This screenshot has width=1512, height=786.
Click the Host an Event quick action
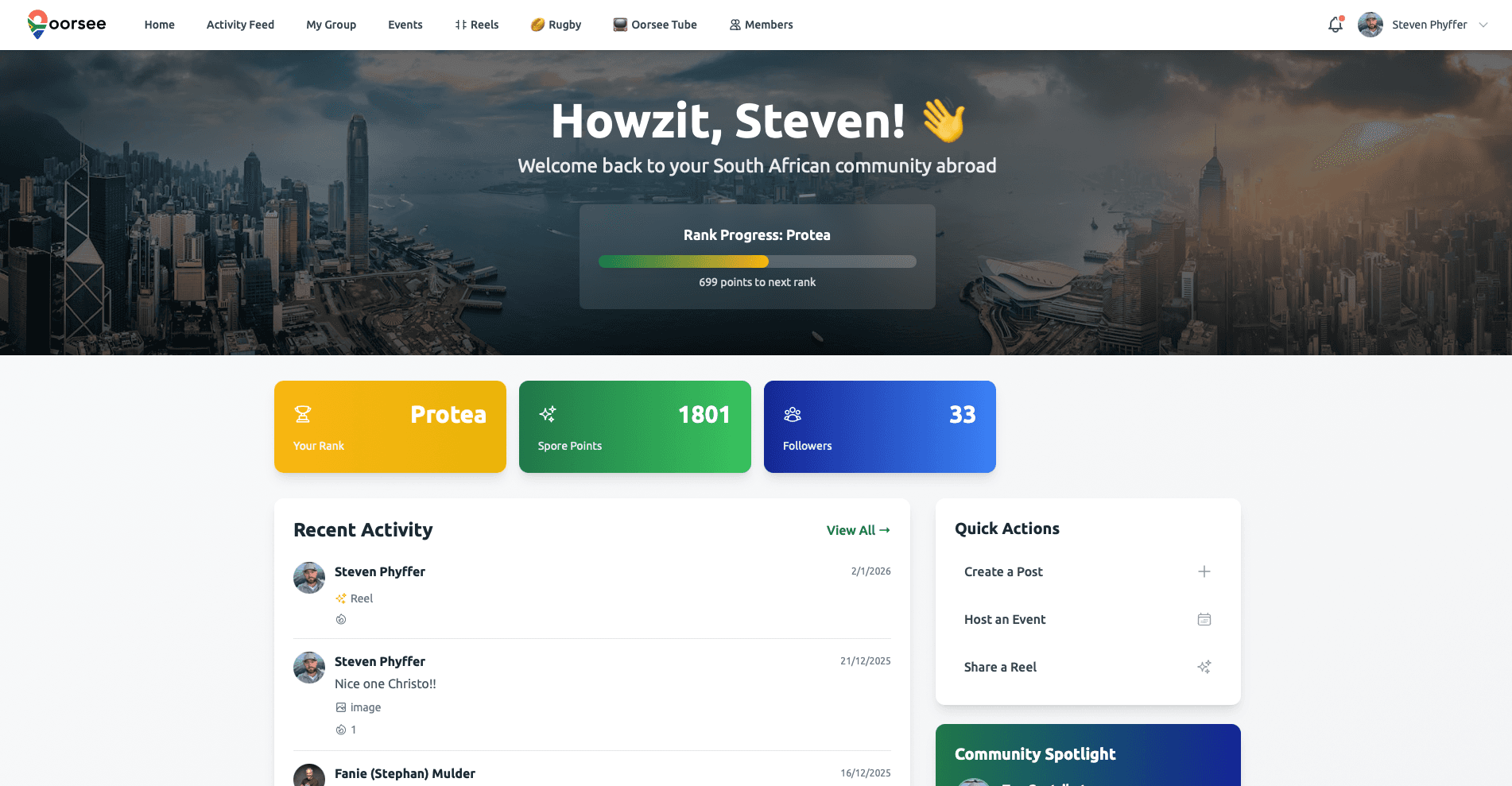pyautogui.click(x=1087, y=619)
